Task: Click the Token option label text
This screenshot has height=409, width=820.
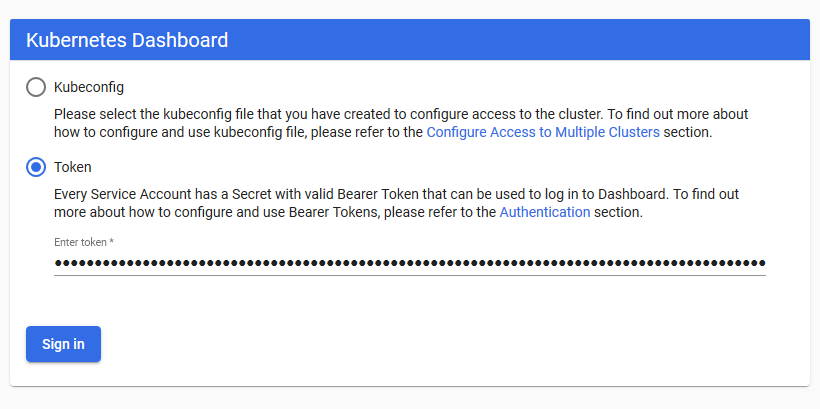Action: click(73, 167)
